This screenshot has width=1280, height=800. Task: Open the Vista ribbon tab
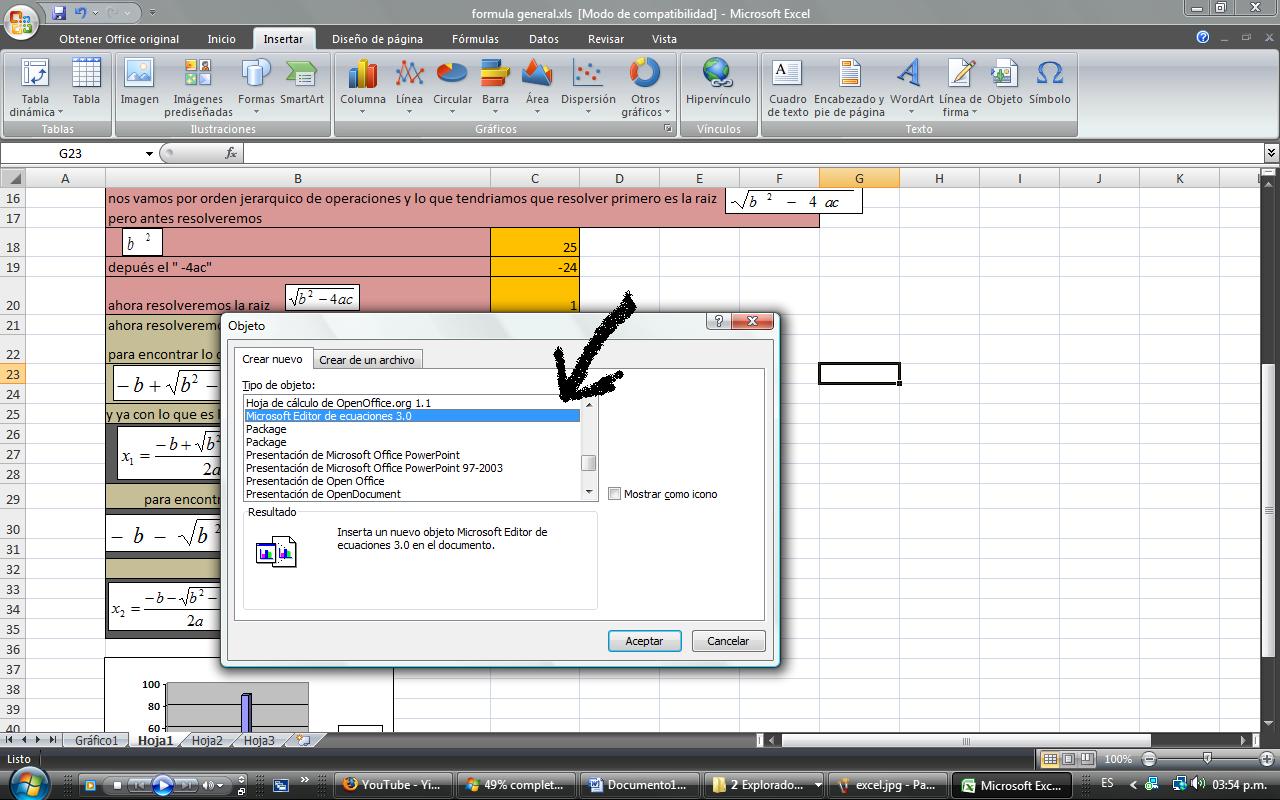[664, 39]
